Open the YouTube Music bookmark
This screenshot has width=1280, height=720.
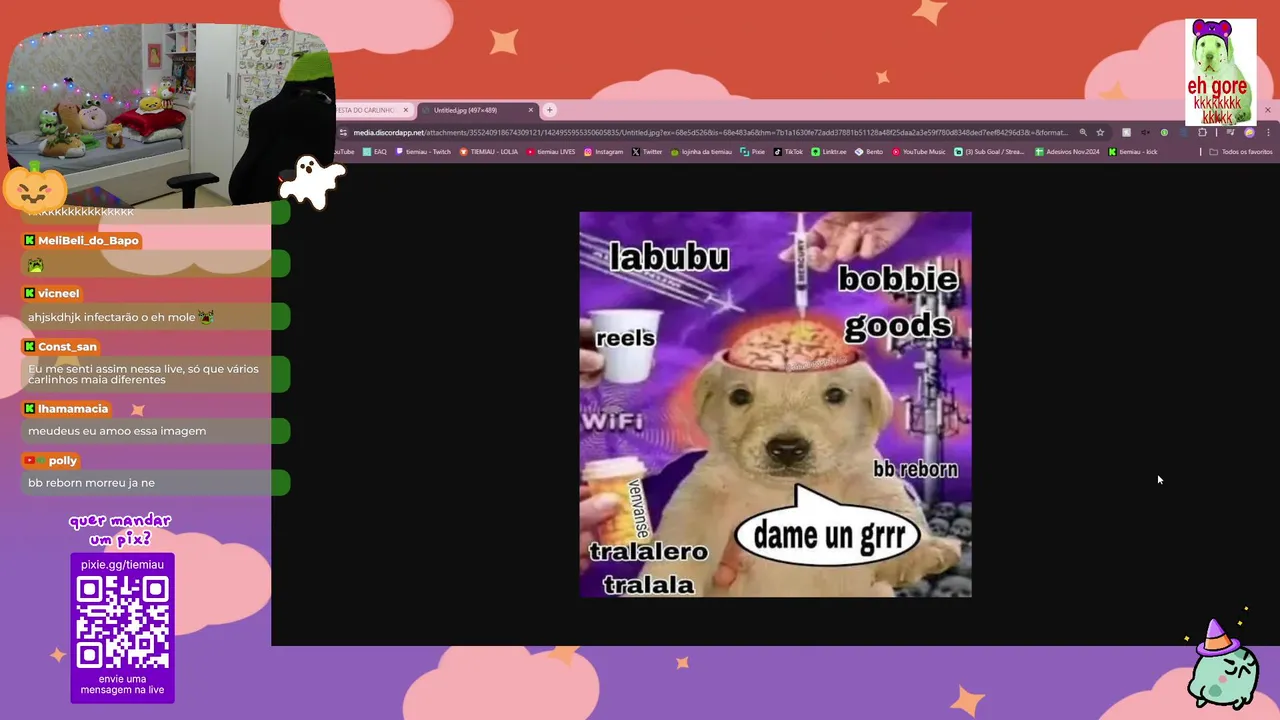918,152
